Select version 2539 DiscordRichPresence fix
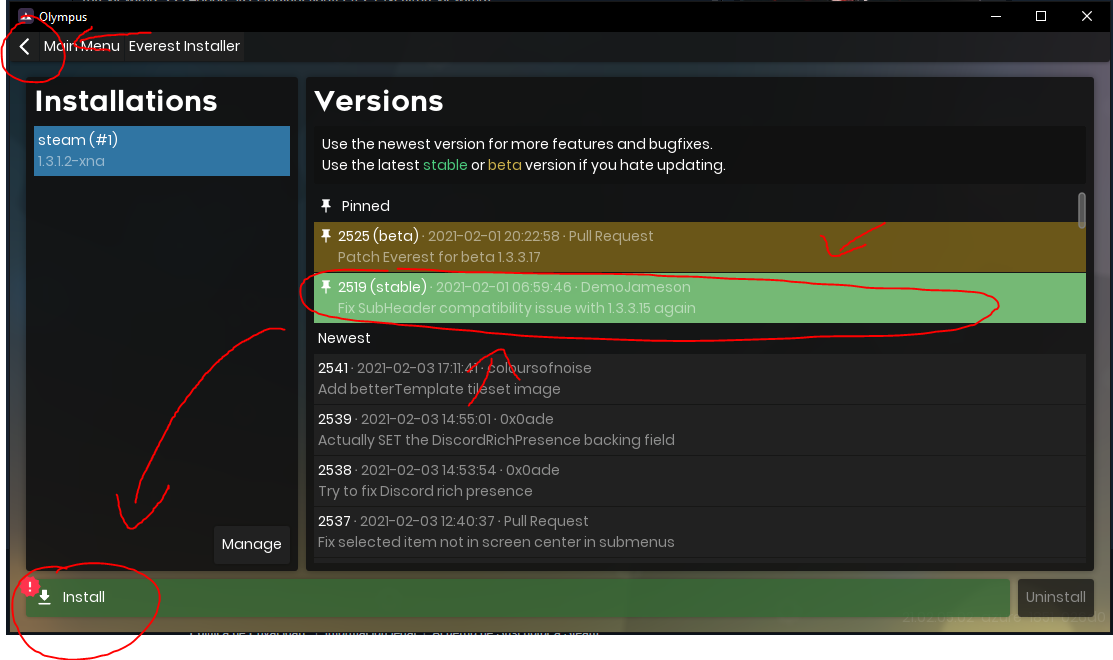Screen dimensions: 1113x660 [x=699, y=430]
